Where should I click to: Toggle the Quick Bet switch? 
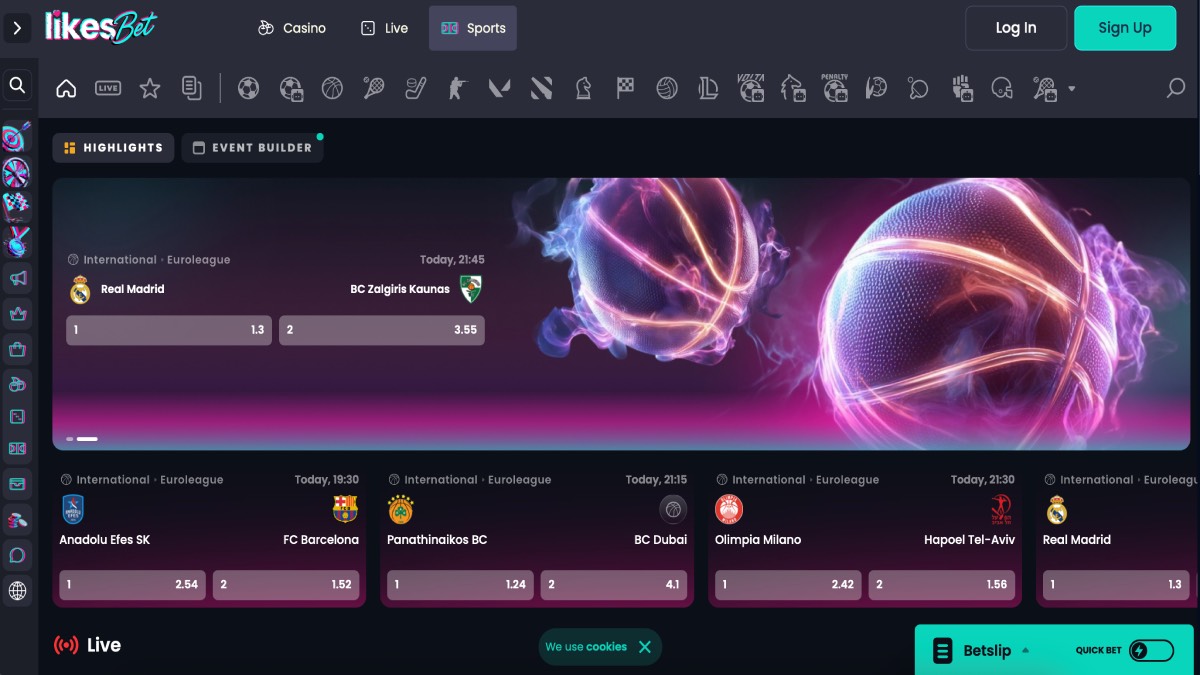(1151, 651)
